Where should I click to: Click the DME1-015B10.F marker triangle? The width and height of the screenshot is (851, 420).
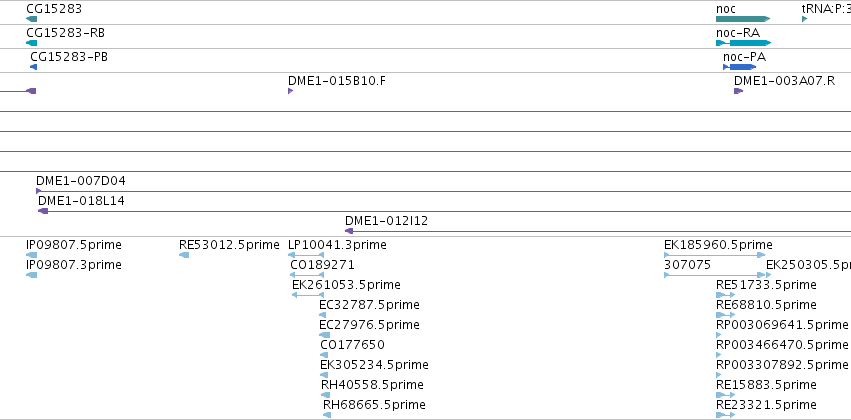[290, 91]
